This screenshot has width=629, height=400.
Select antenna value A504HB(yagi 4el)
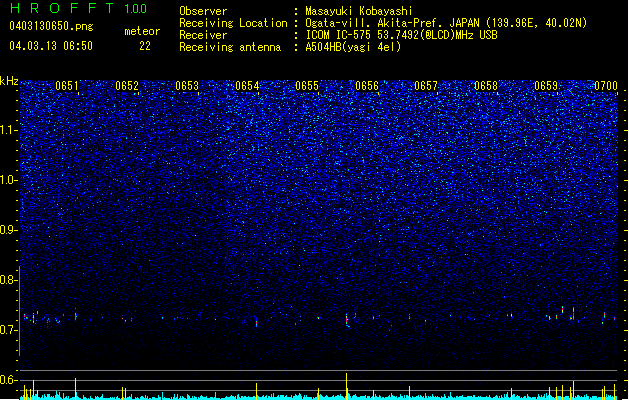(x=353, y=47)
